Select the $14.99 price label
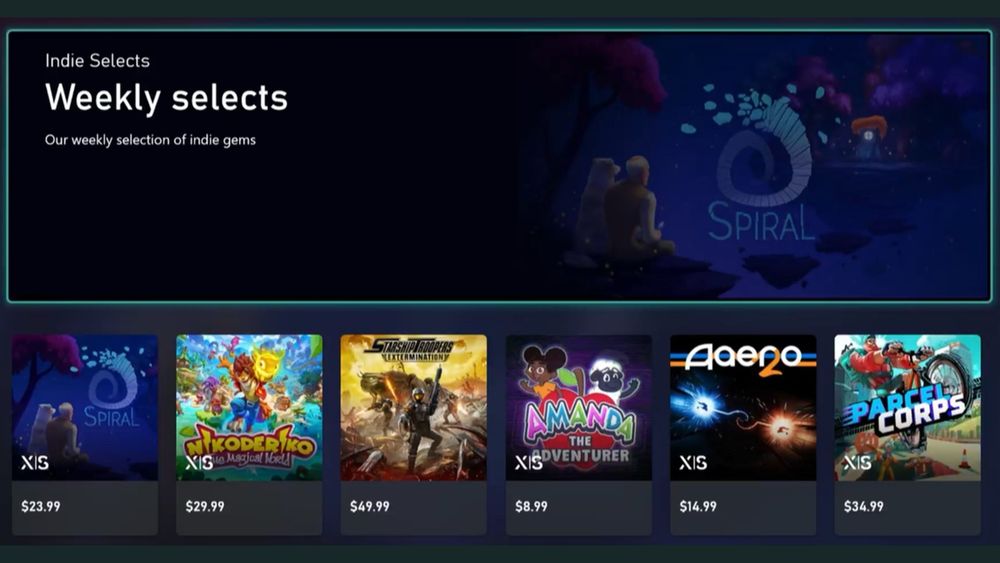Viewport: 1000px width, 563px height. point(698,506)
